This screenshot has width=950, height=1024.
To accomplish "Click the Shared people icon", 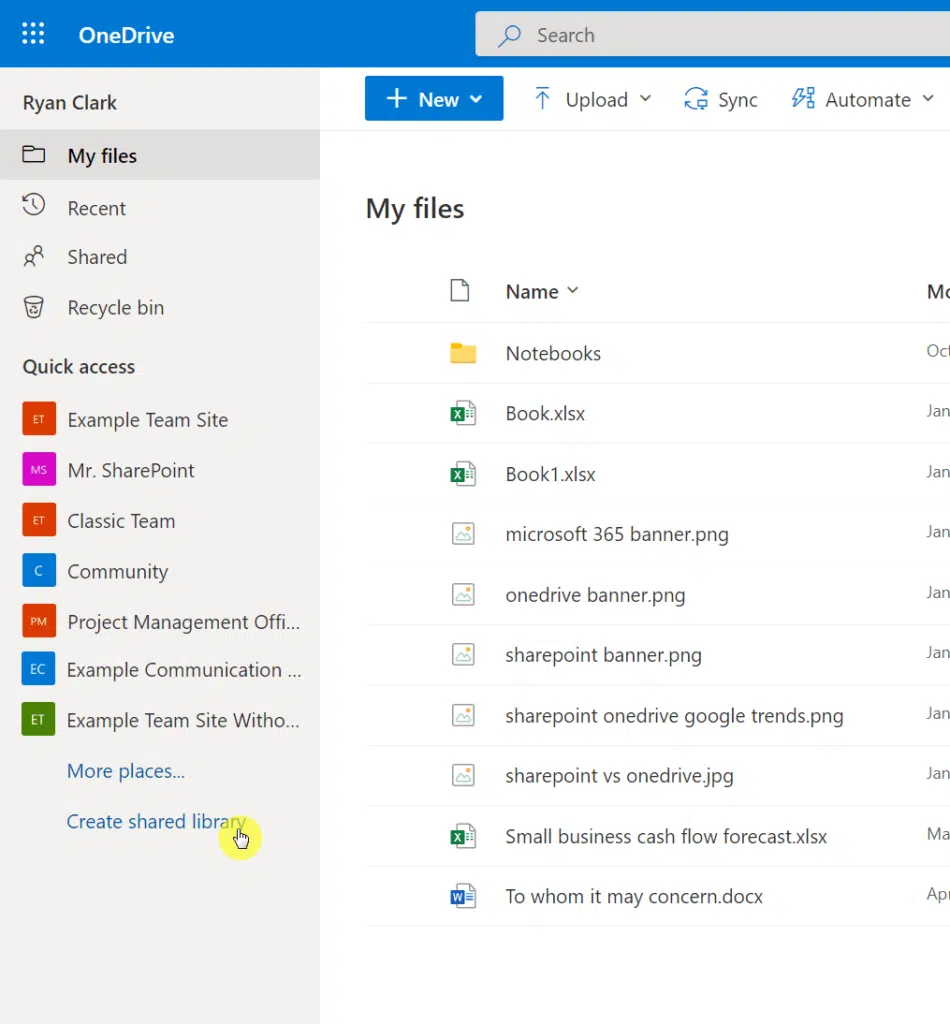I will pos(33,256).
